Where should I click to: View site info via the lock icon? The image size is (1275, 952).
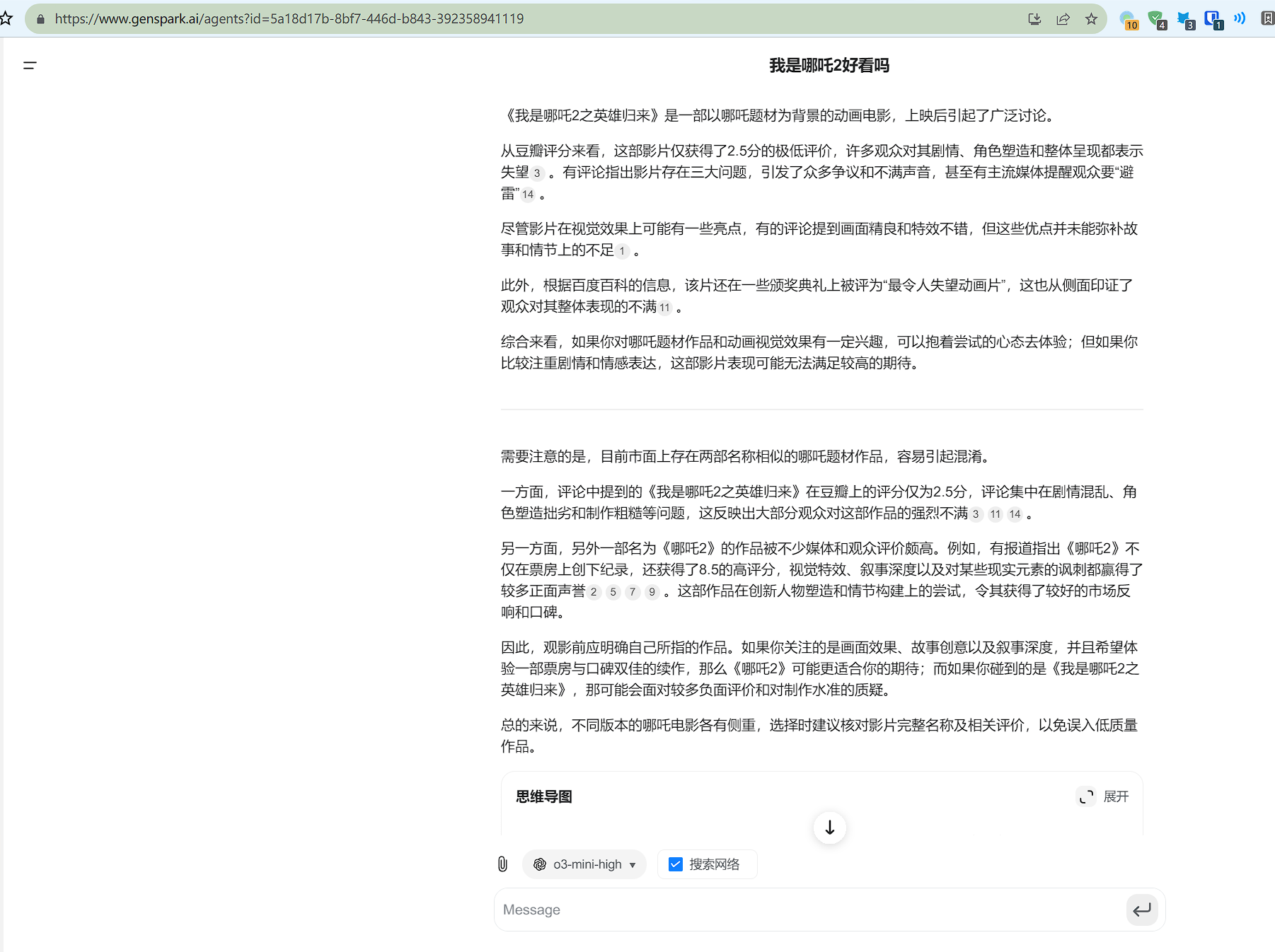pyautogui.click(x=40, y=19)
